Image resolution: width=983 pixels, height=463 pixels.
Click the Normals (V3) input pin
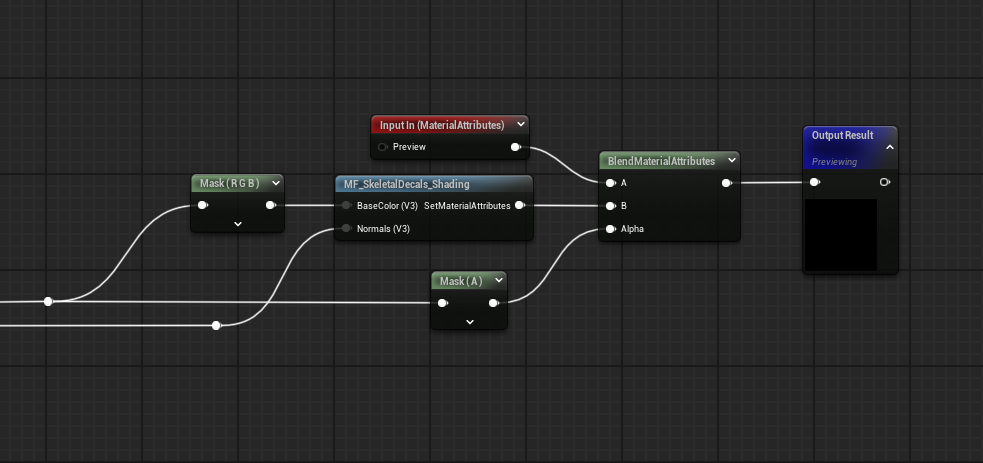pyautogui.click(x=346, y=229)
